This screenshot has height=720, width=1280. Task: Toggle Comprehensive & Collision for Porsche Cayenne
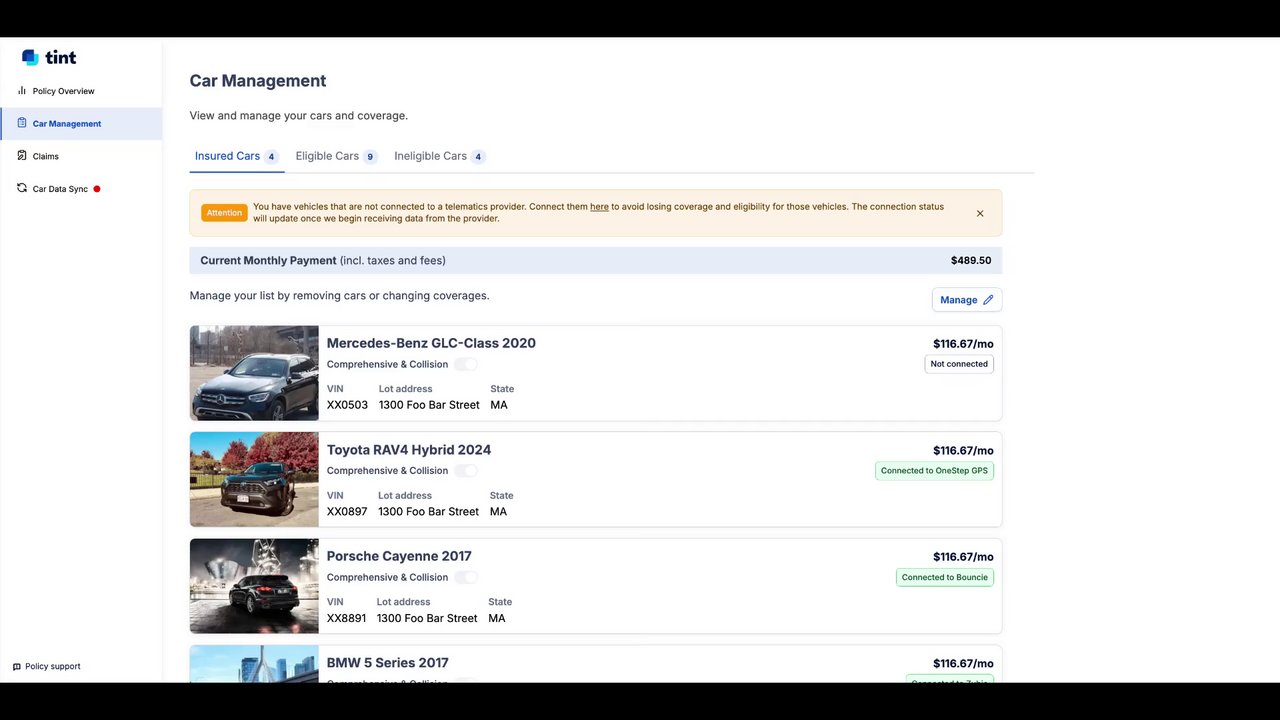[465, 577]
